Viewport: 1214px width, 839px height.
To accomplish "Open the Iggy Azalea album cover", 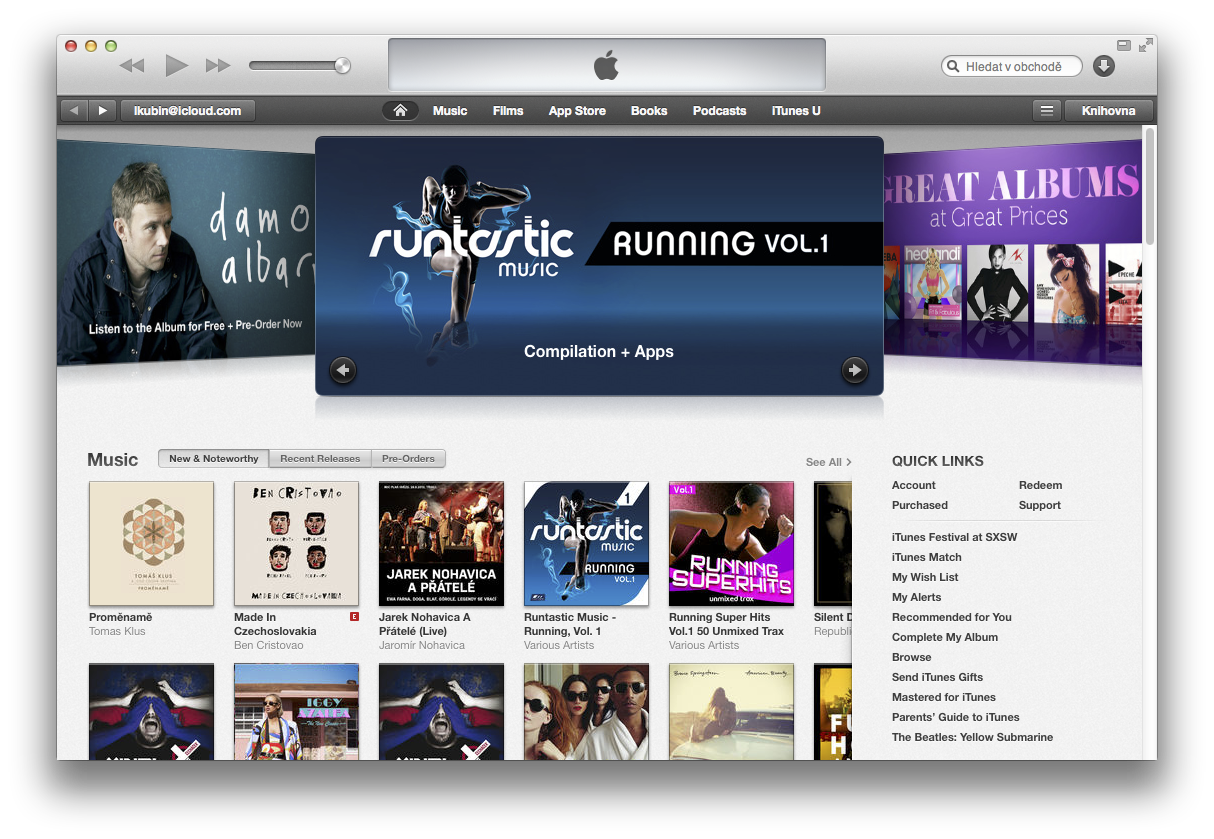I will 296,711.
